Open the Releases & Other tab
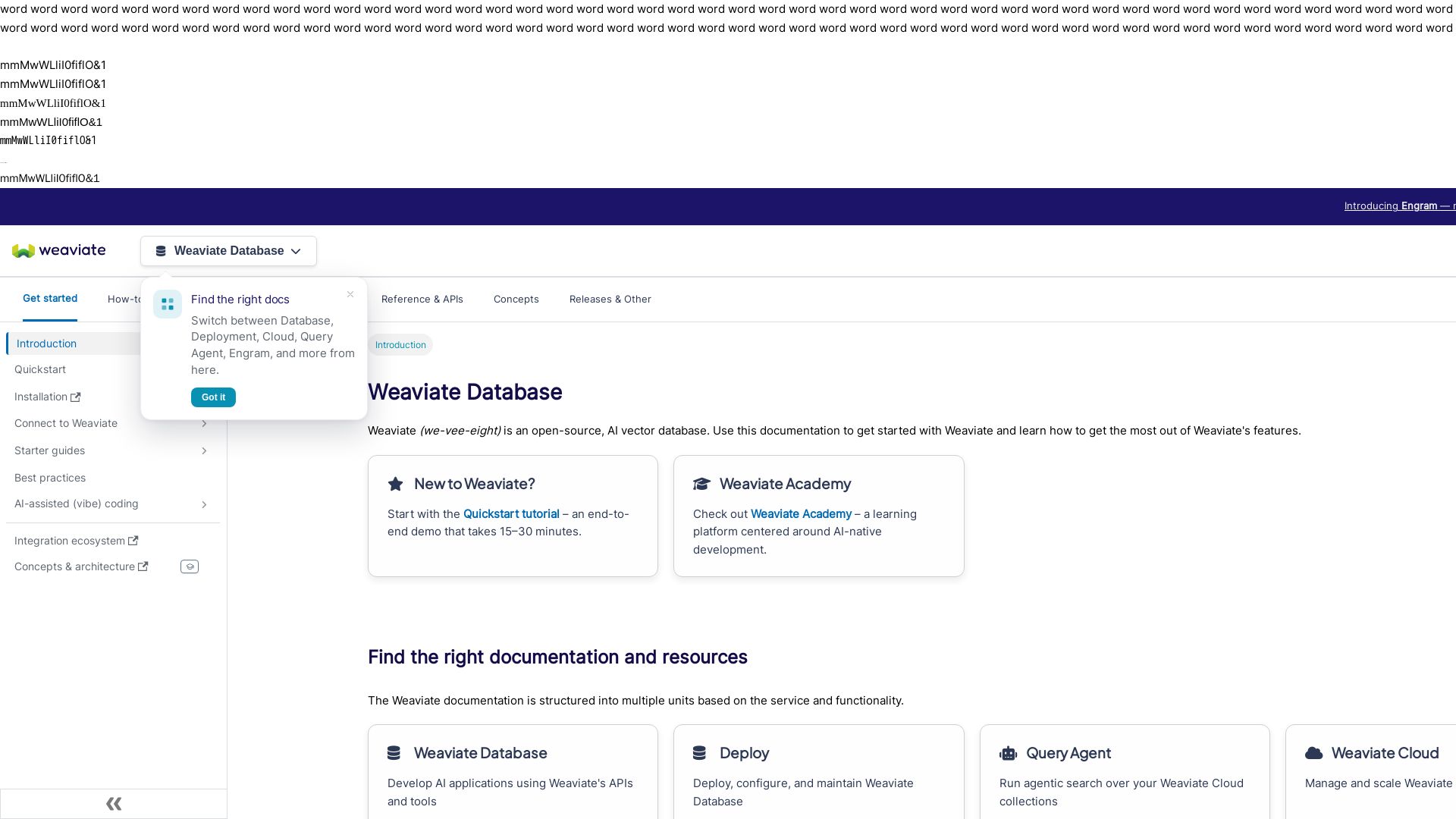 click(x=610, y=300)
